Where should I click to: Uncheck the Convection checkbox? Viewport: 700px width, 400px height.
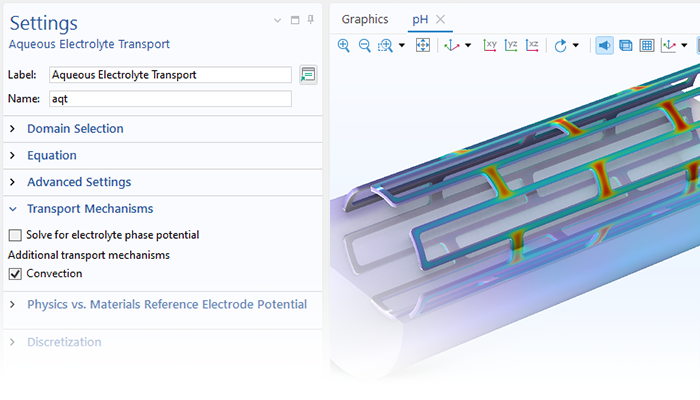(x=15, y=274)
